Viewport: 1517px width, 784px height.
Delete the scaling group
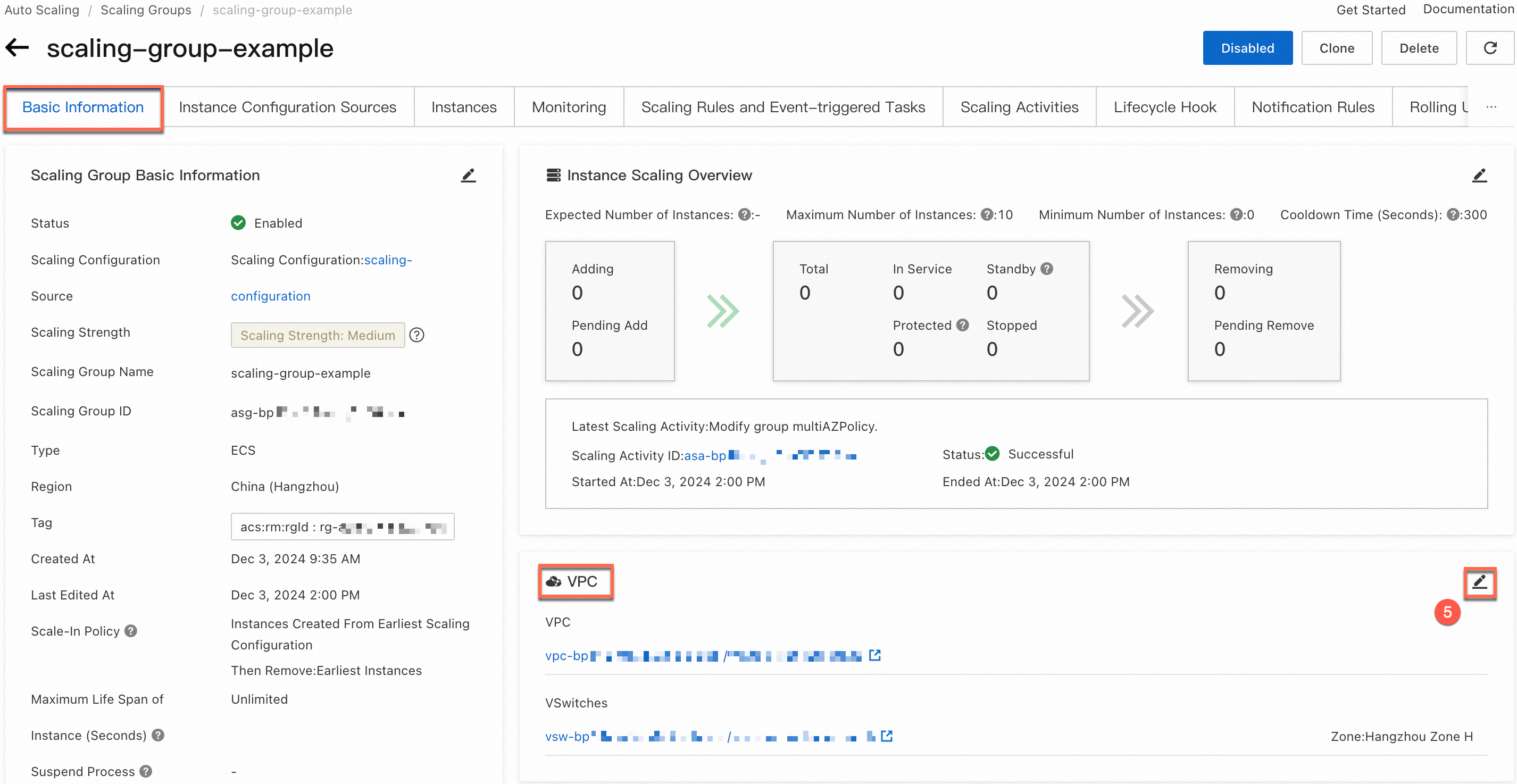pyautogui.click(x=1419, y=48)
